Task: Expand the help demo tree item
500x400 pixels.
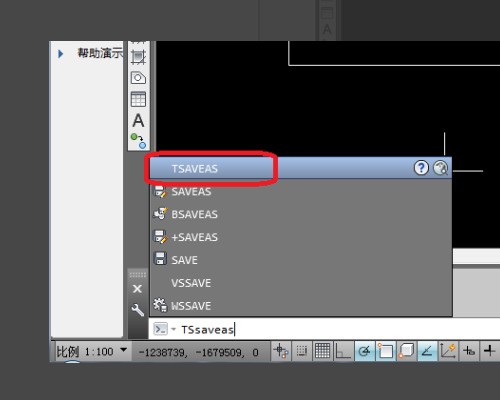Action: point(60,54)
